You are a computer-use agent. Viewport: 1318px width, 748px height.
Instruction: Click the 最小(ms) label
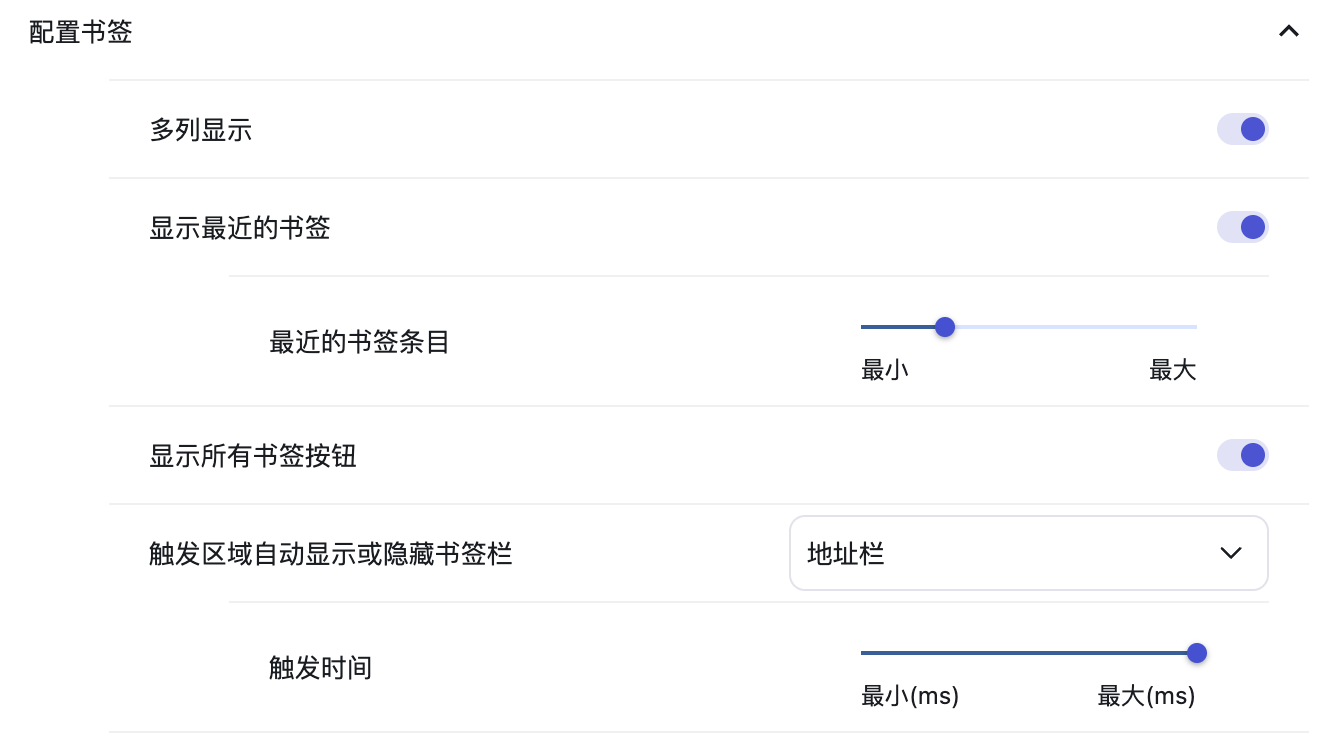pyautogui.click(x=910, y=696)
